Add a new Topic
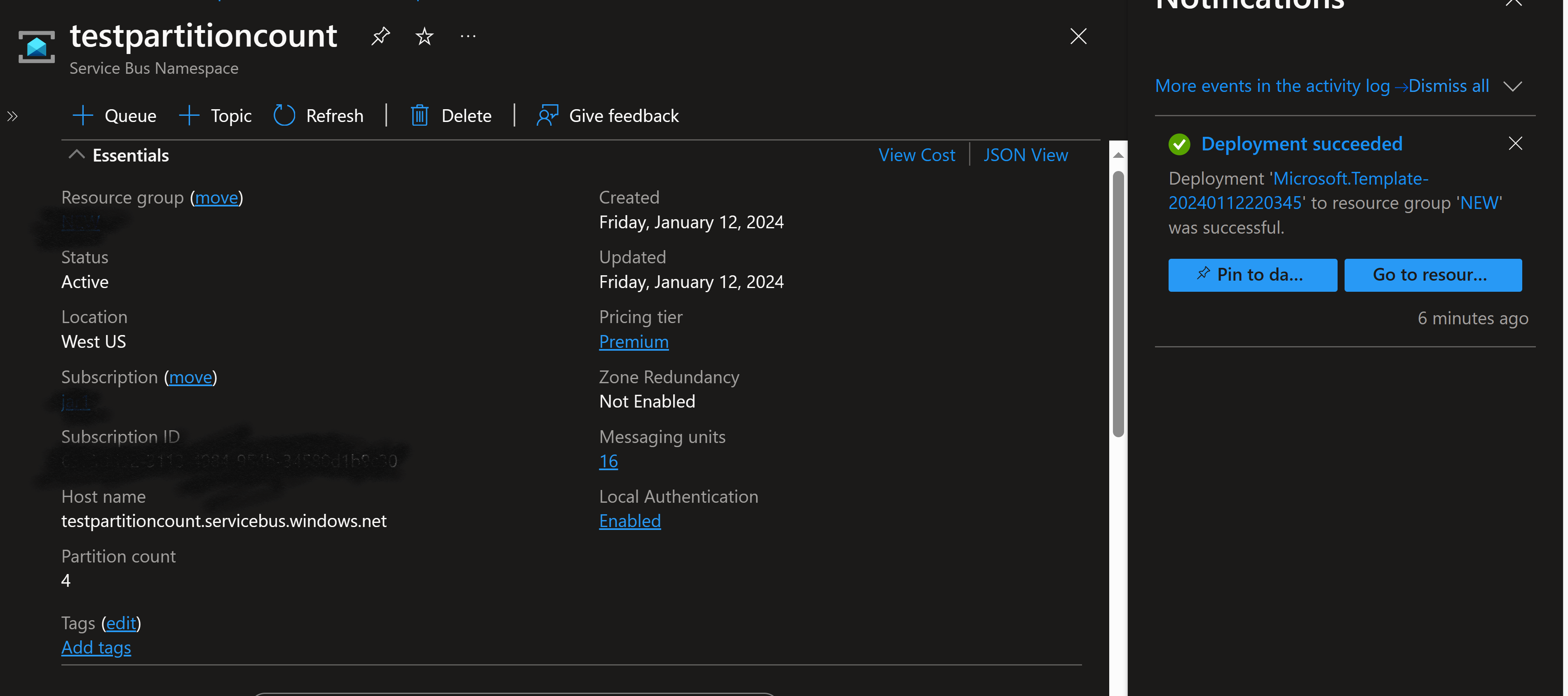 click(215, 116)
